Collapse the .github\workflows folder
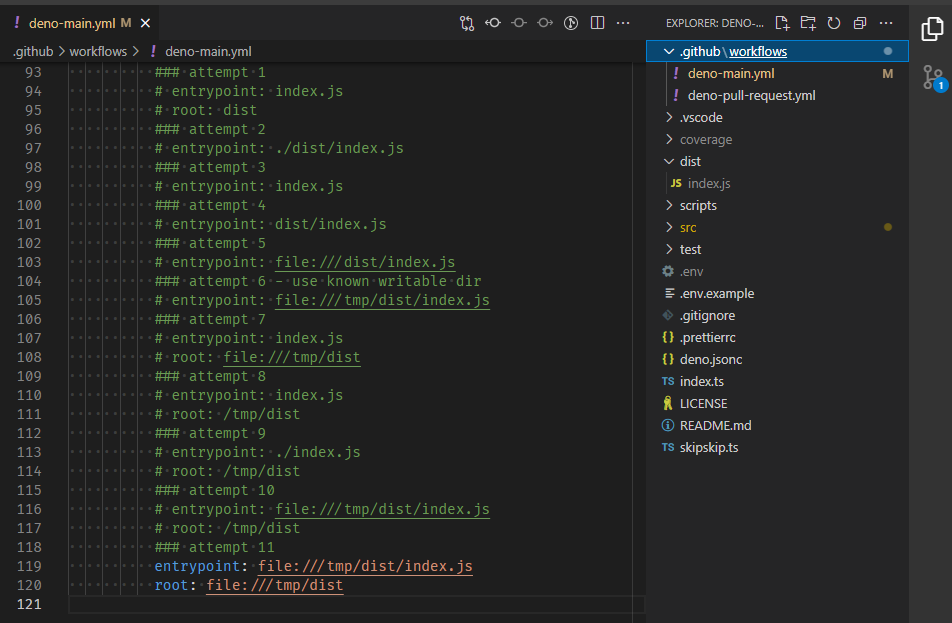This screenshot has width=952, height=623. coord(777,52)
